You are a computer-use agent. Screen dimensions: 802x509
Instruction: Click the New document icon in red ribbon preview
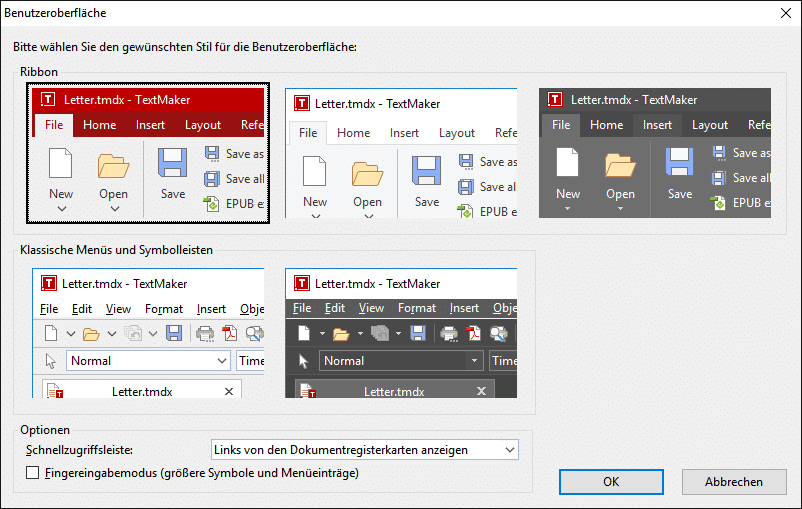pos(60,163)
